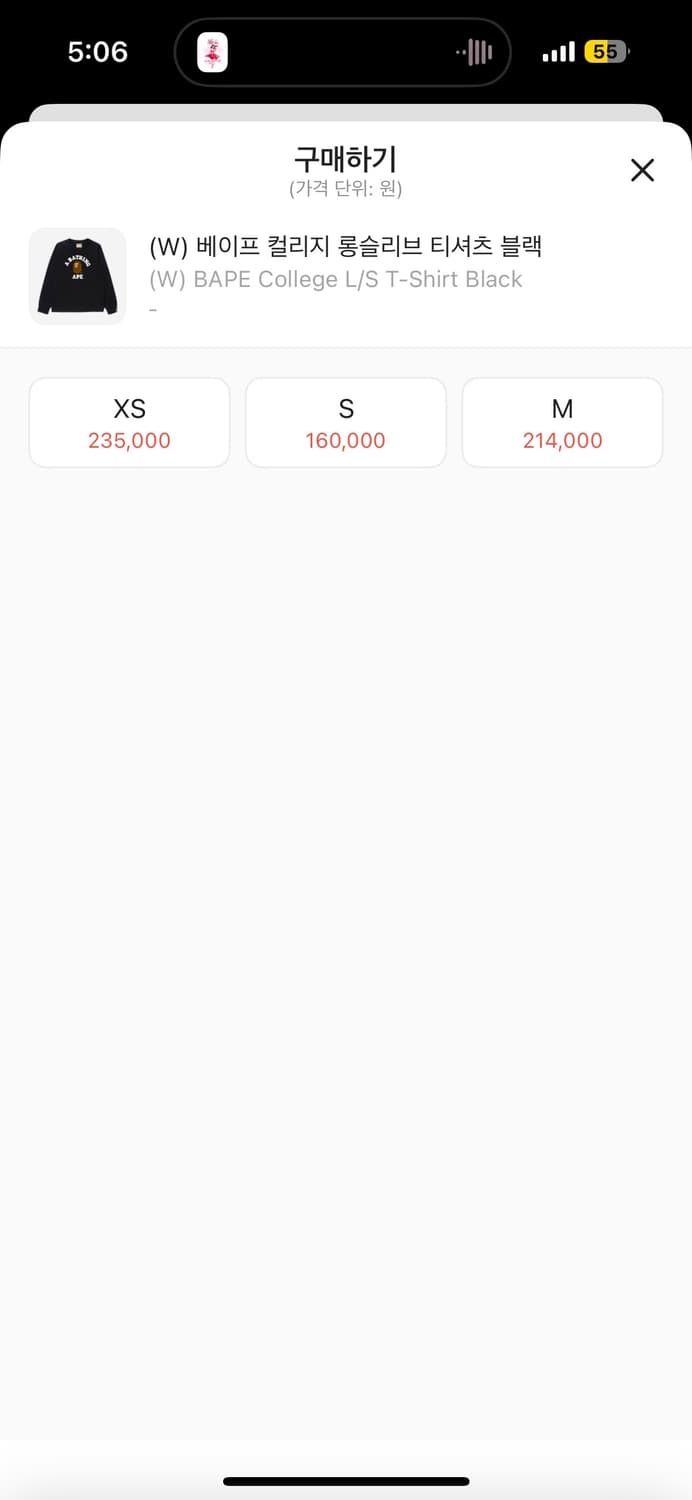Tap the 가격 단위: 원 subtitle
This screenshot has width=692, height=1500.
point(345,188)
